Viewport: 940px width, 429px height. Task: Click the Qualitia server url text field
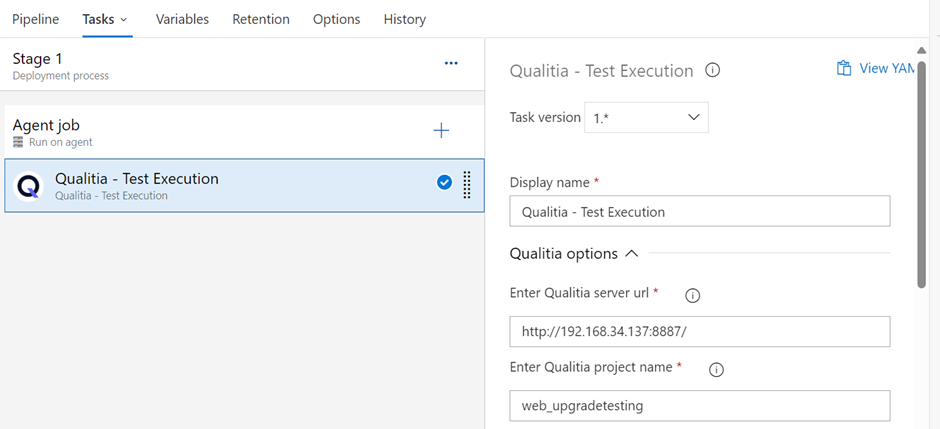pyautogui.click(x=699, y=331)
